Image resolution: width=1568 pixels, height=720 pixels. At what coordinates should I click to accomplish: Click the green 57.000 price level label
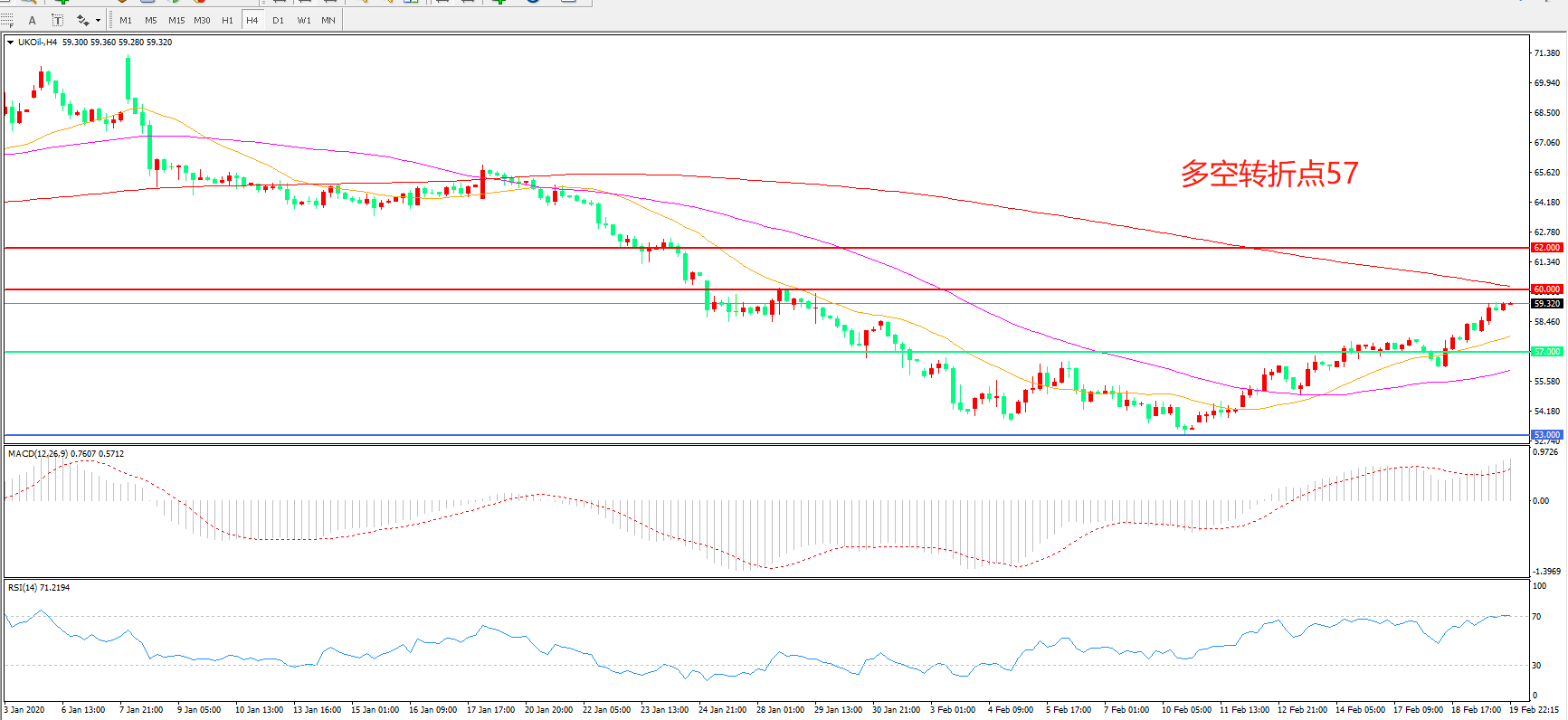[1546, 351]
